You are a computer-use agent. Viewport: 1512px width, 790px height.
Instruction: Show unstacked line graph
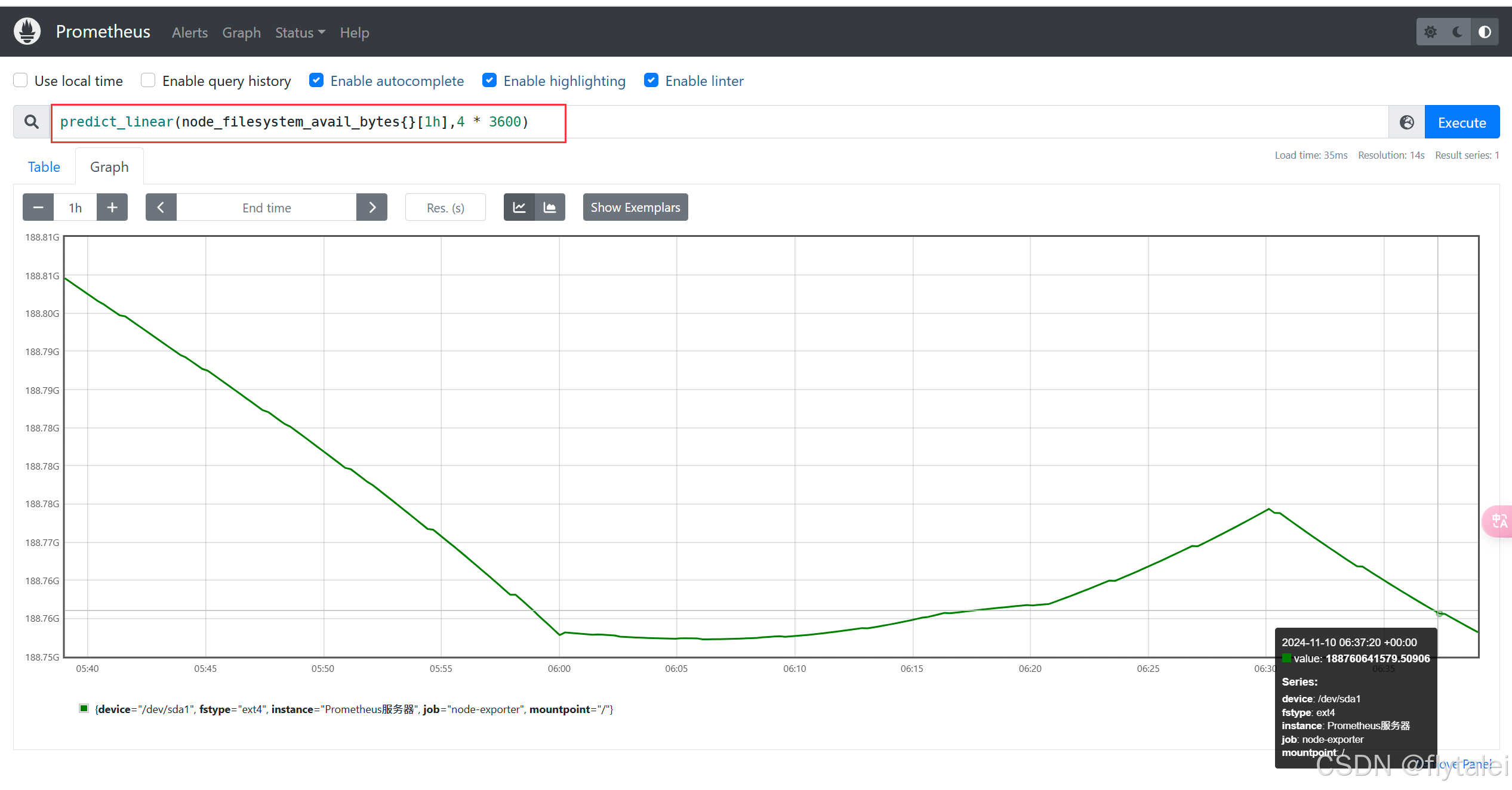coord(519,208)
